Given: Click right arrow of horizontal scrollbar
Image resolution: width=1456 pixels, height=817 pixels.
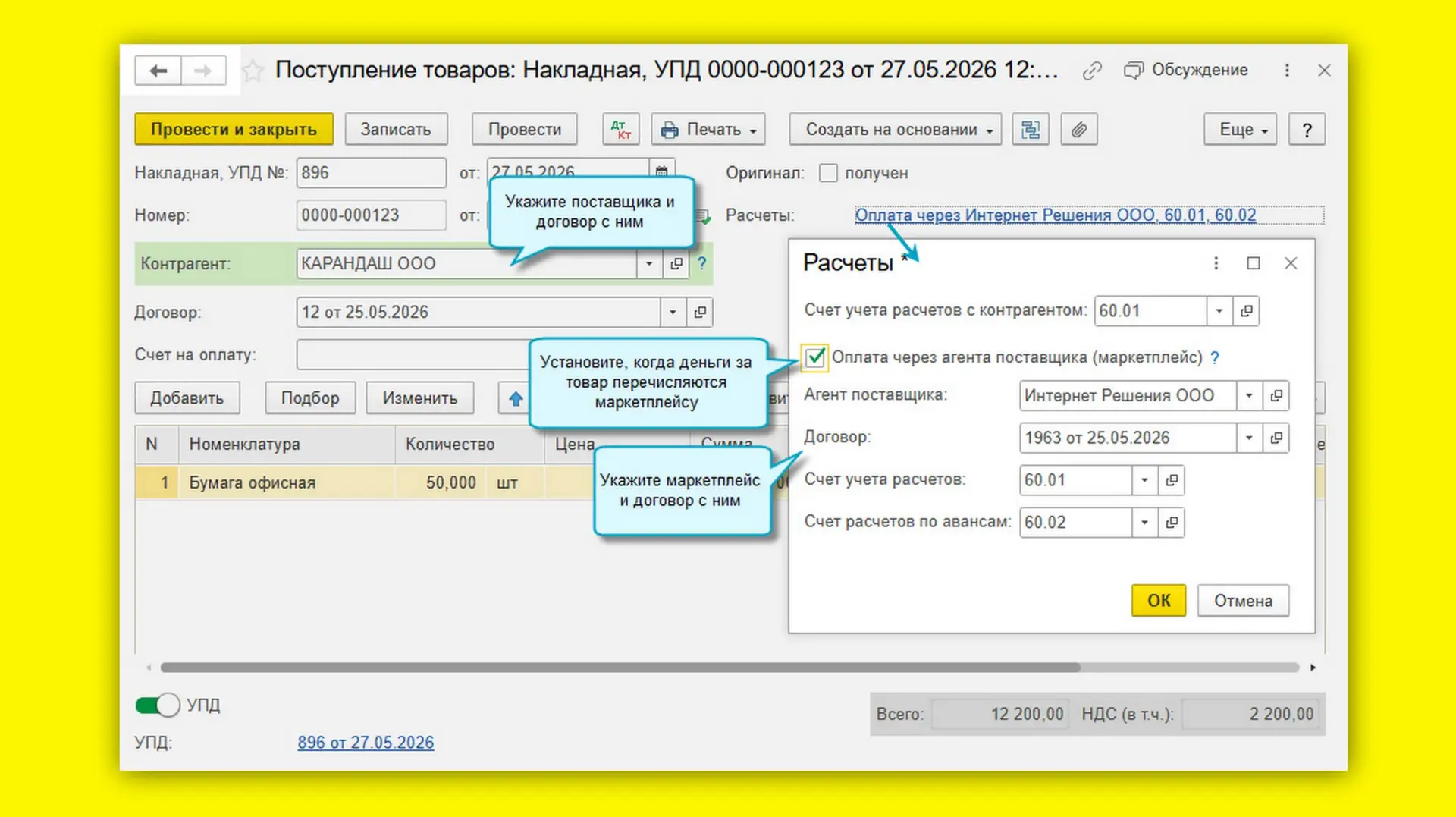Looking at the screenshot, I should 1313,668.
